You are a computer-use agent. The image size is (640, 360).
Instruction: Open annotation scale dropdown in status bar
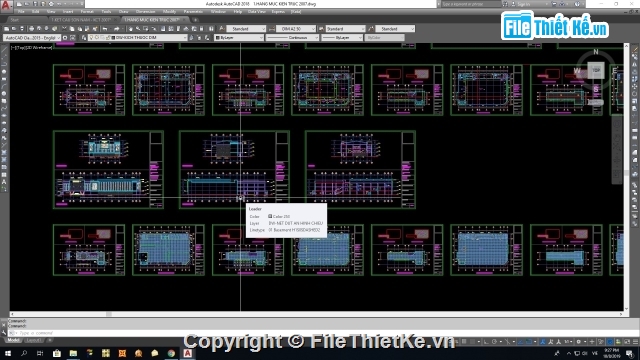click(567, 342)
